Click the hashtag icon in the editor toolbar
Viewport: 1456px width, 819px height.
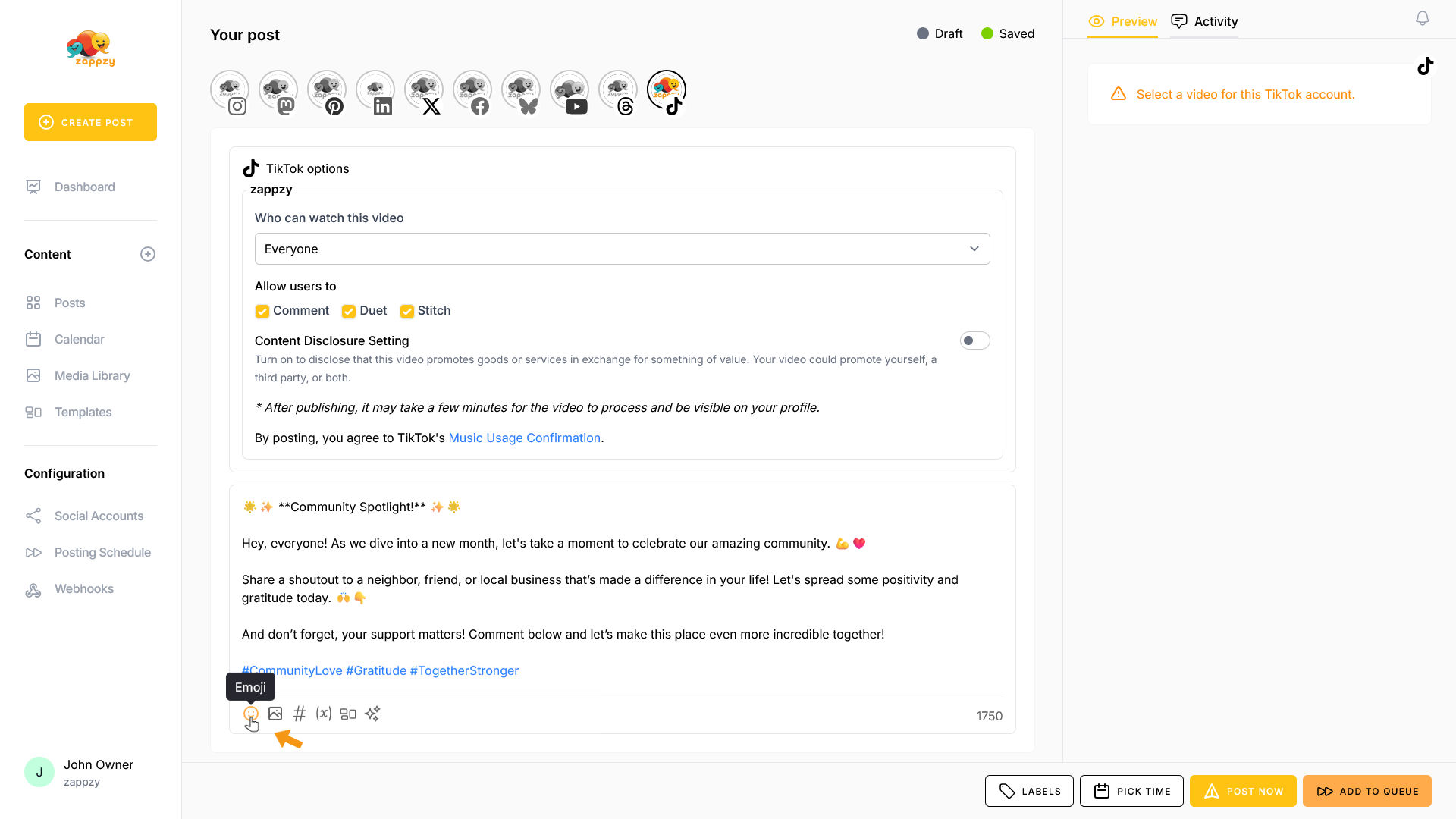(x=300, y=714)
